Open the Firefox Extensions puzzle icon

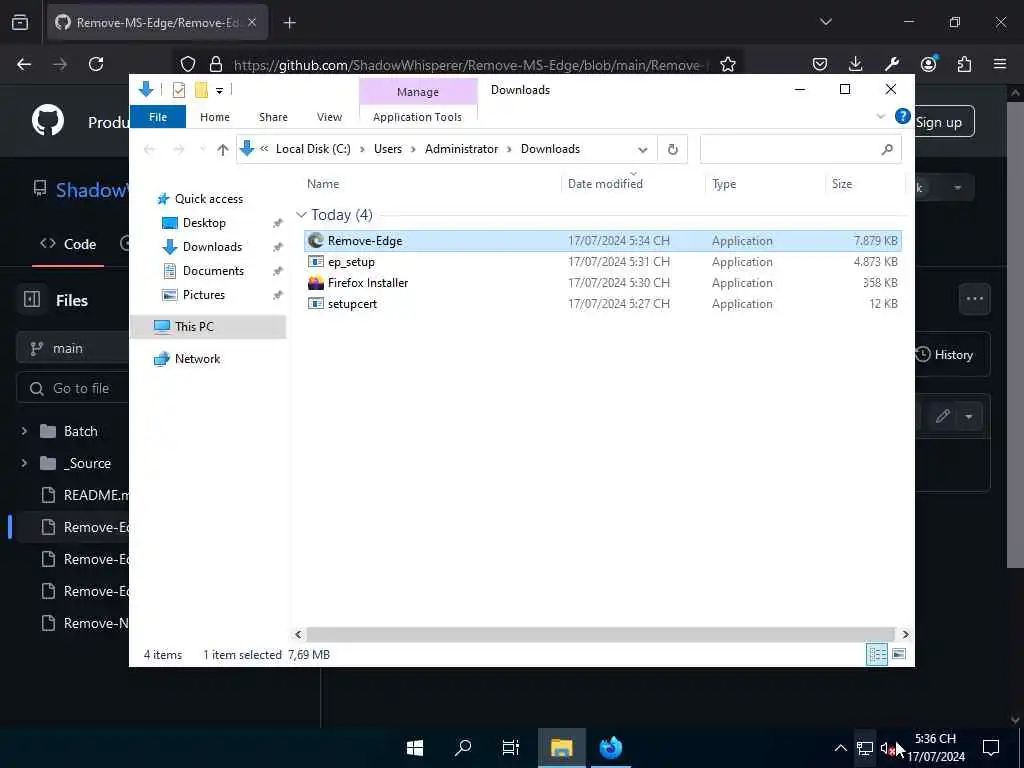pos(964,64)
